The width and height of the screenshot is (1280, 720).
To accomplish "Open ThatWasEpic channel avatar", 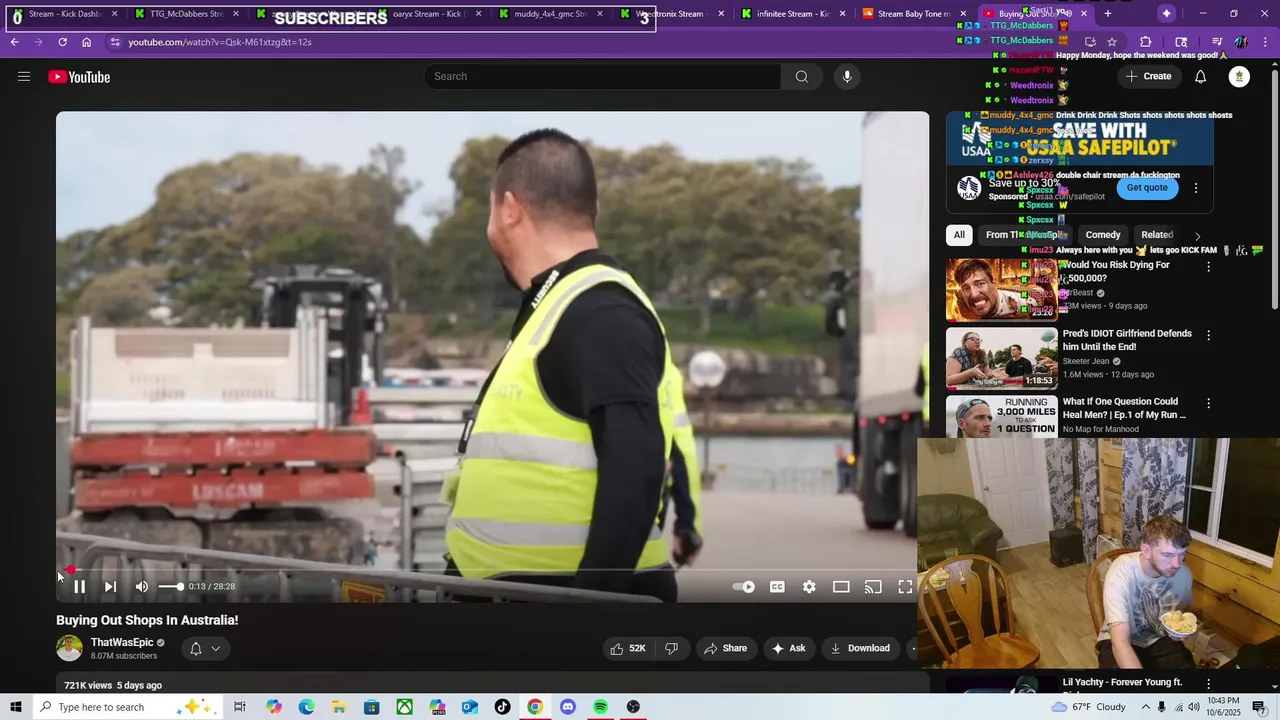I will (x=69, y=648).
